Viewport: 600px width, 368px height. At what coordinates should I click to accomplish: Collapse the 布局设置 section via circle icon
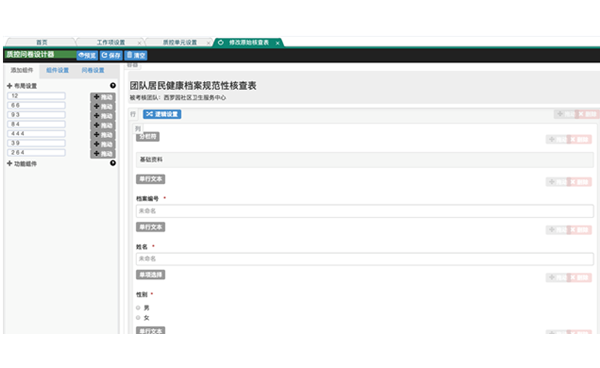[x=113, y=85]
